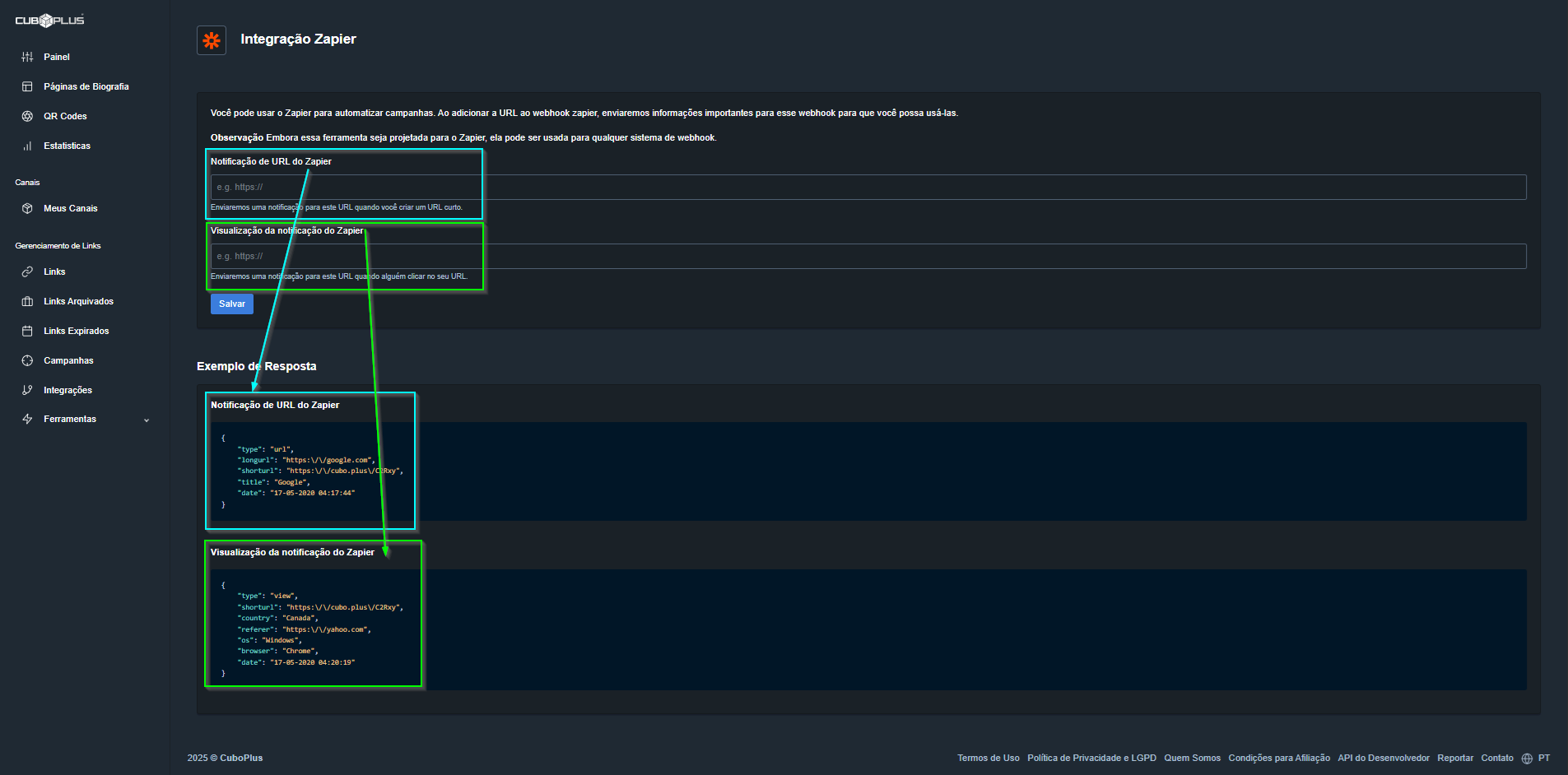Click the Ferramentas lightning icon
Screen dimensions: 1568x775
(x=27, y=419)
